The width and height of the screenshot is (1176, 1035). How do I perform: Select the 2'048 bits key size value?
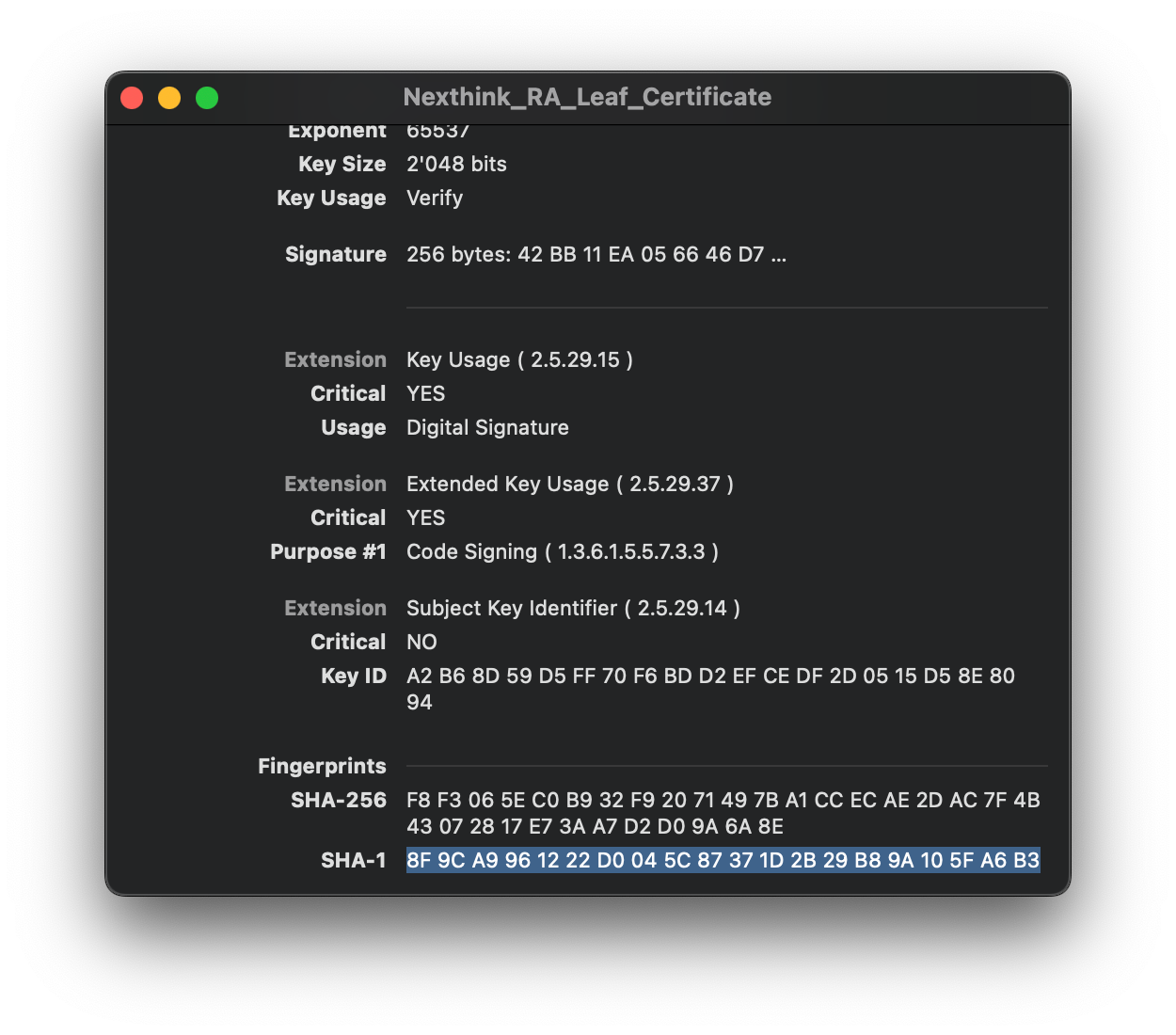[x=456, y=164]
